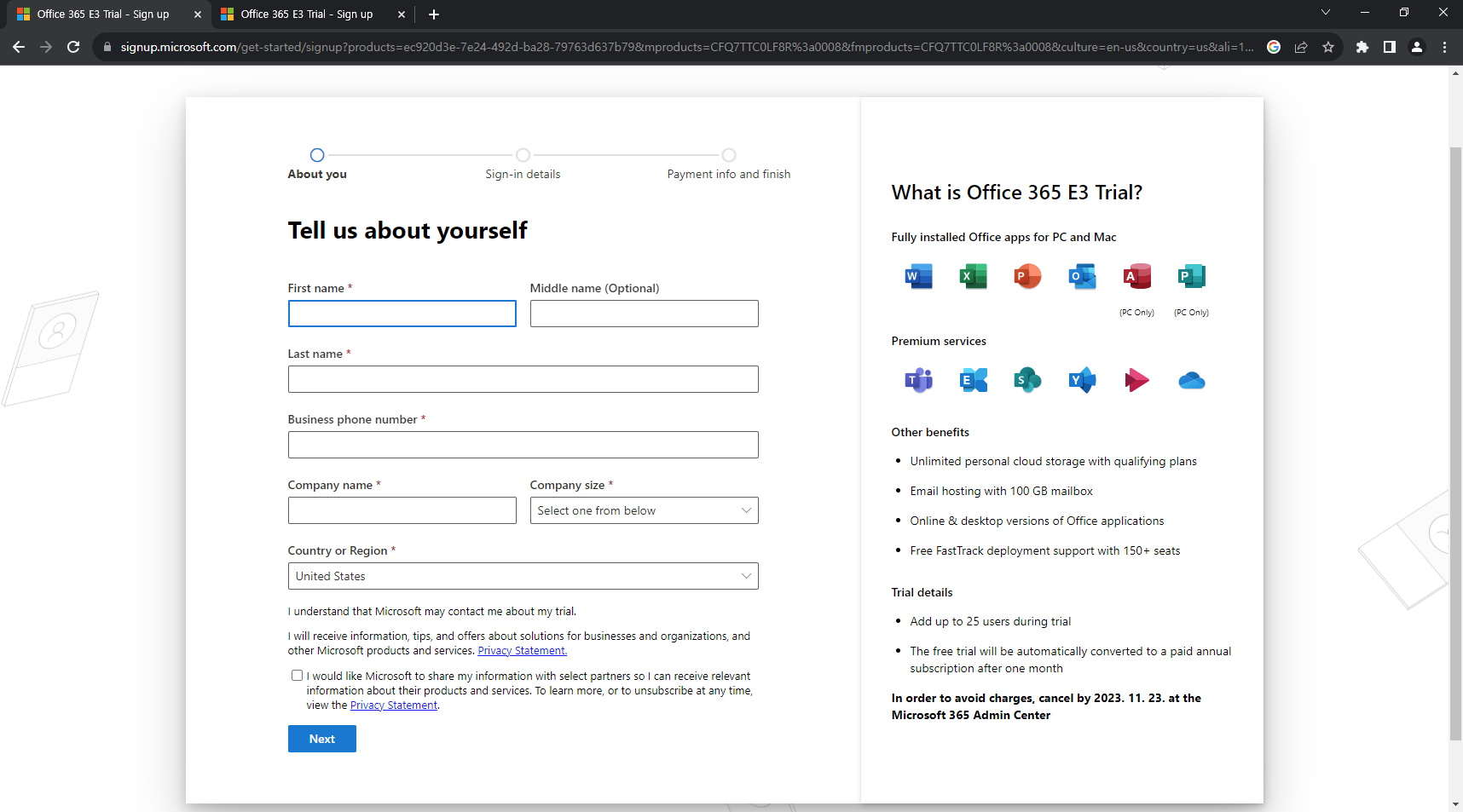1463x812 pixels.
Task: Check the share info with partners box
Action: pos(297,676)
